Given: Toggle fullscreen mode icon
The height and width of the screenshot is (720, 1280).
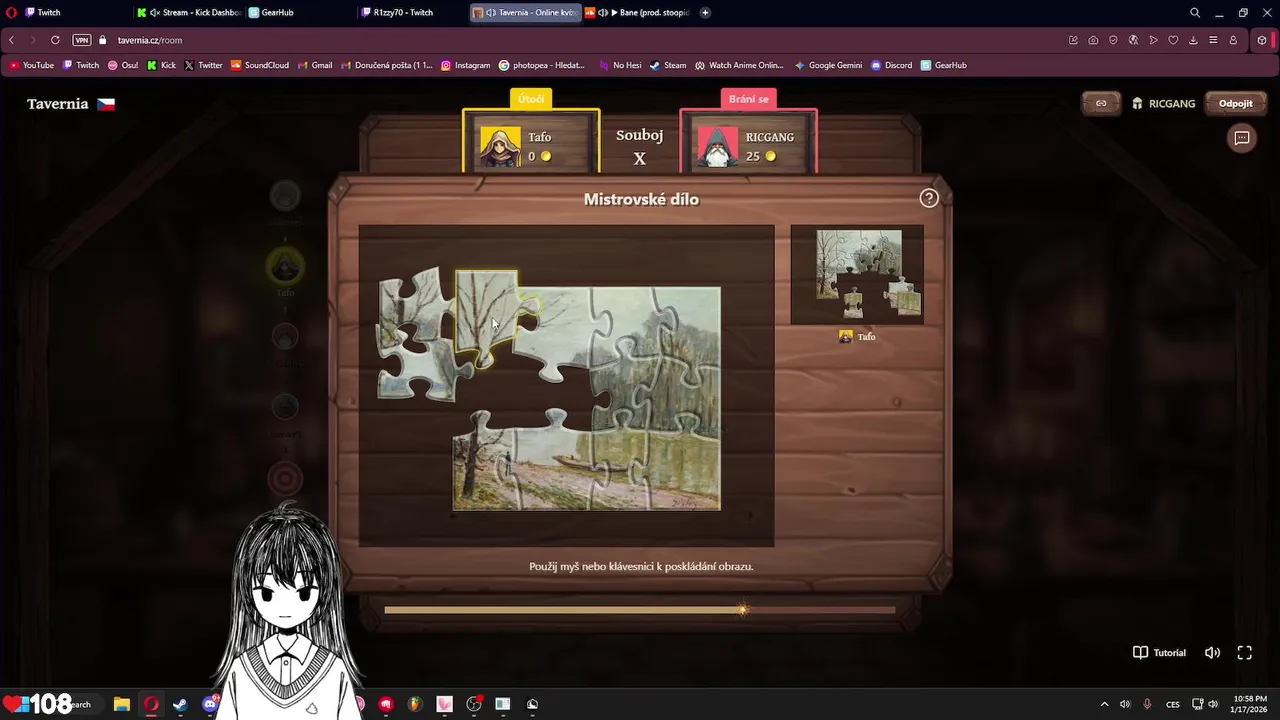Looking at the screenshot, I should [1245, 653].
